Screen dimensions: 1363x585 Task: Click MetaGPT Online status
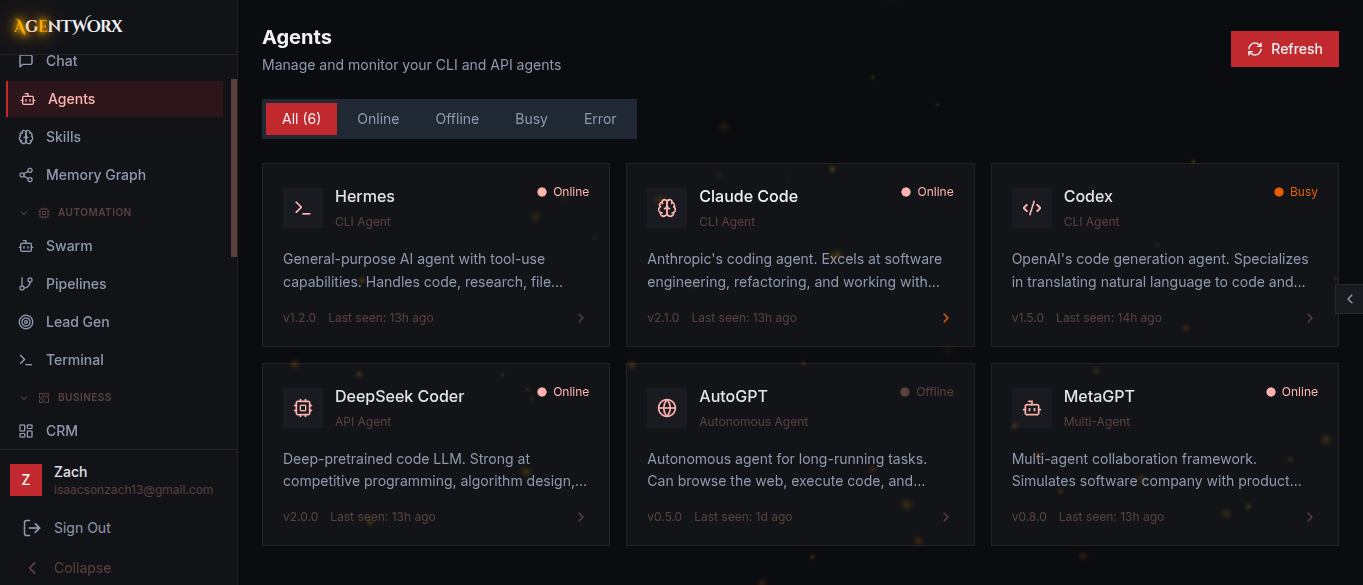coord(1292,392)
